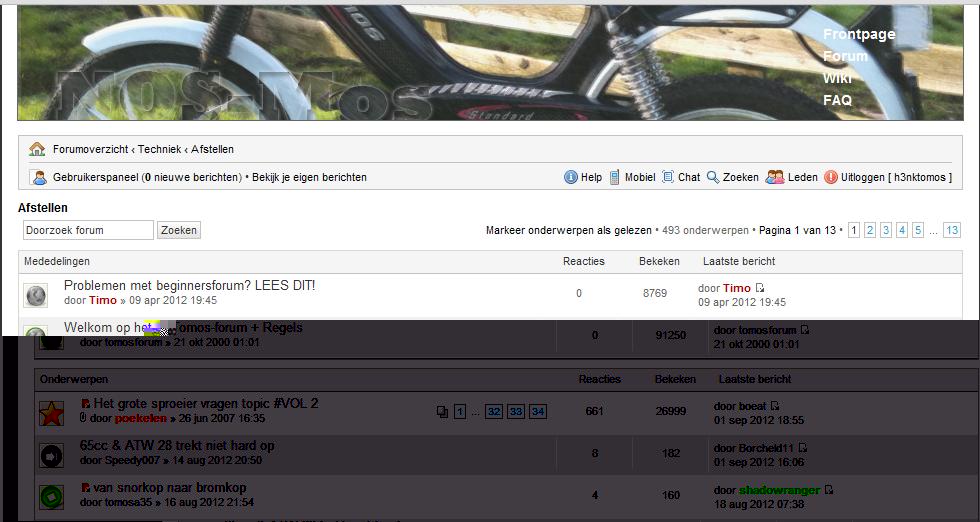This screenshot has width=980, height=522.
Task: Click the Gebruikerspaneel user icon
Action: (39, 177)
